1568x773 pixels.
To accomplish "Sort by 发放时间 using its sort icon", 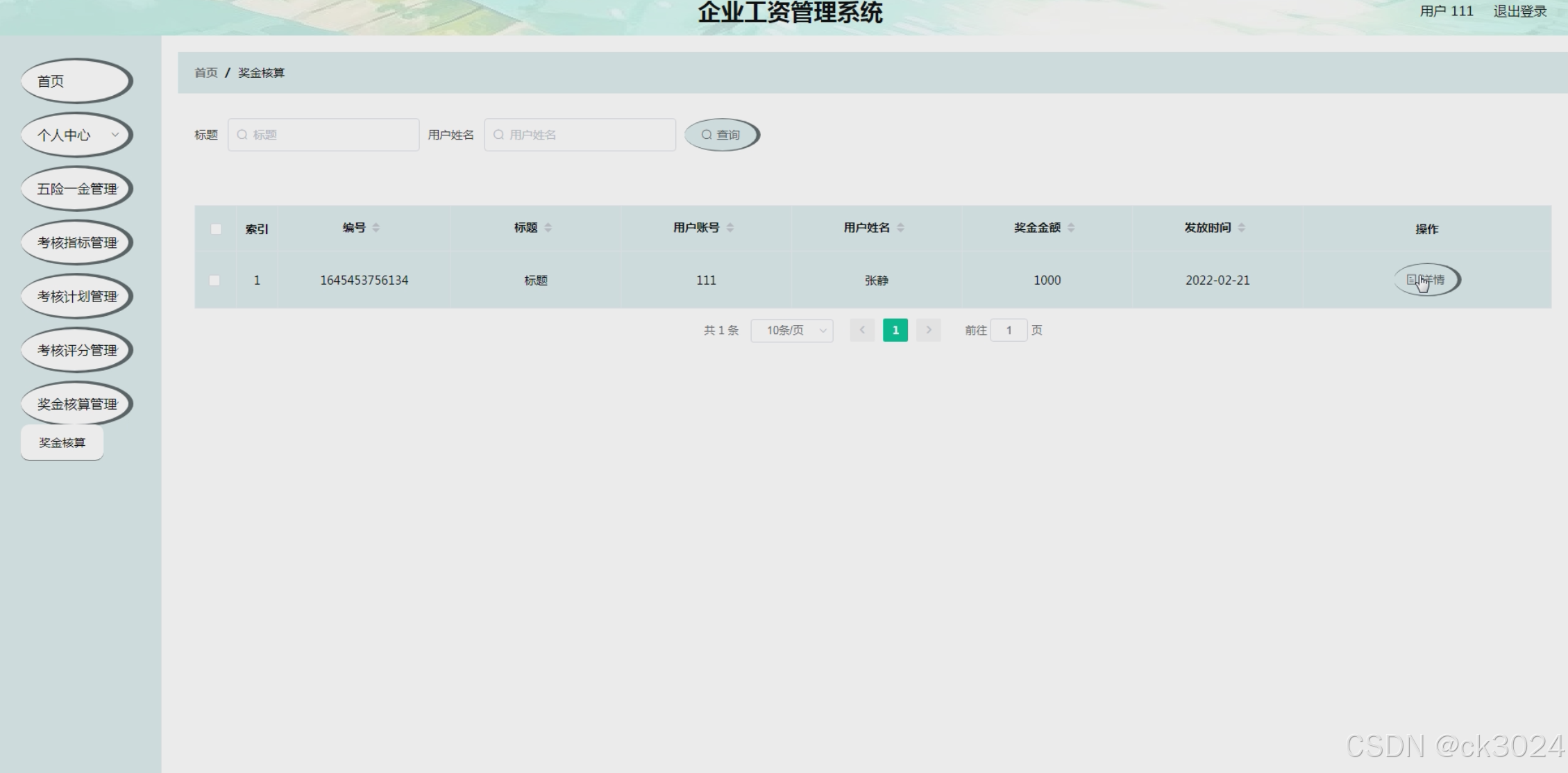I will point(1242,227).
